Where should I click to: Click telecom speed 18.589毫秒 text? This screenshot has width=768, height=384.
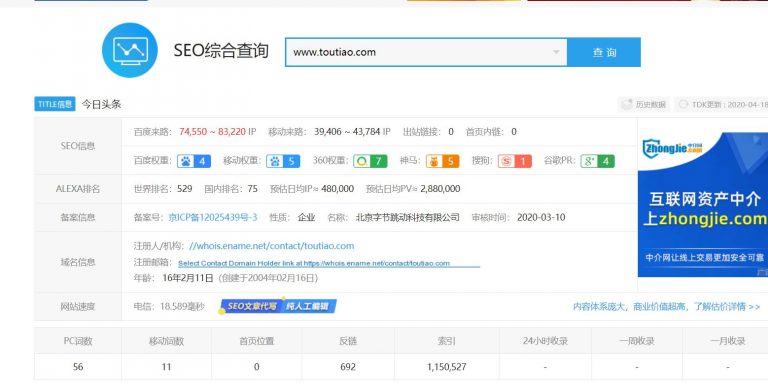point(183,307)
